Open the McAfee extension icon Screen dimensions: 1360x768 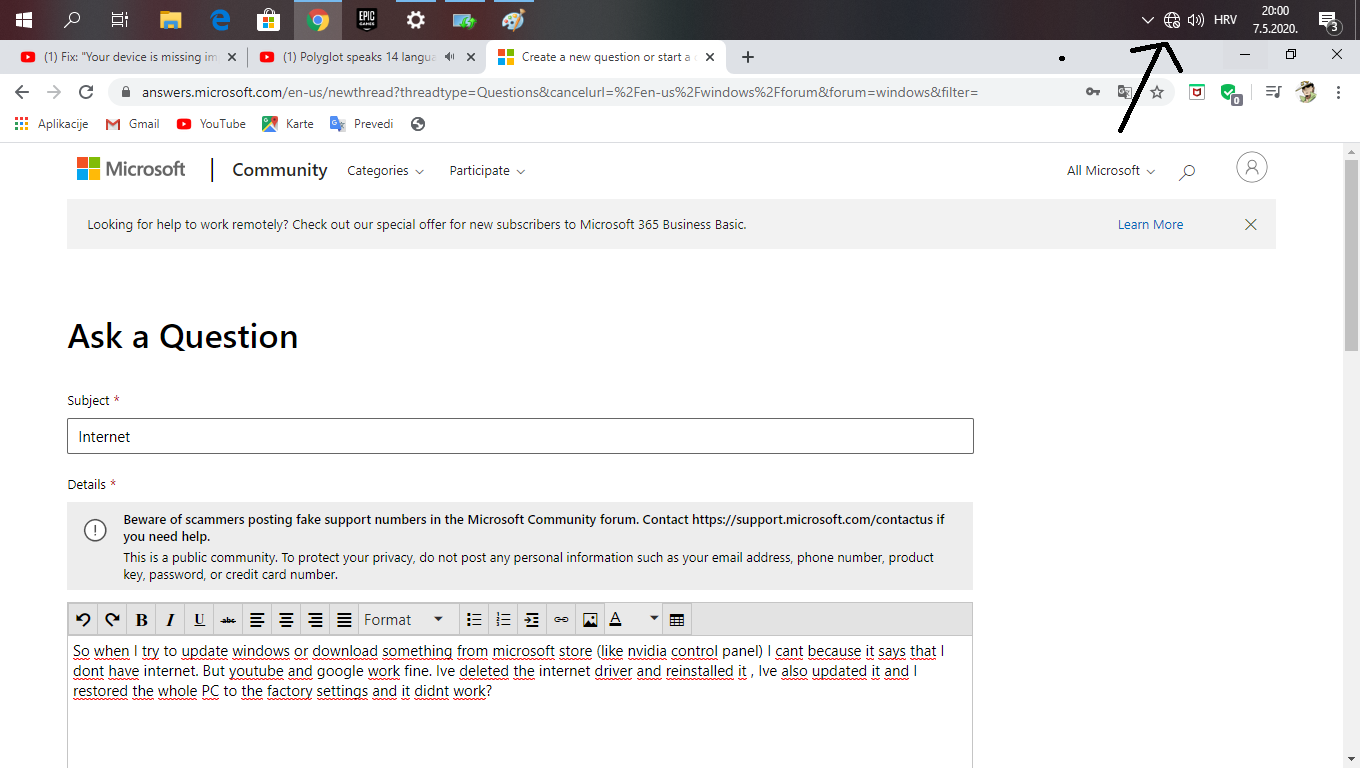point(1196,92)
